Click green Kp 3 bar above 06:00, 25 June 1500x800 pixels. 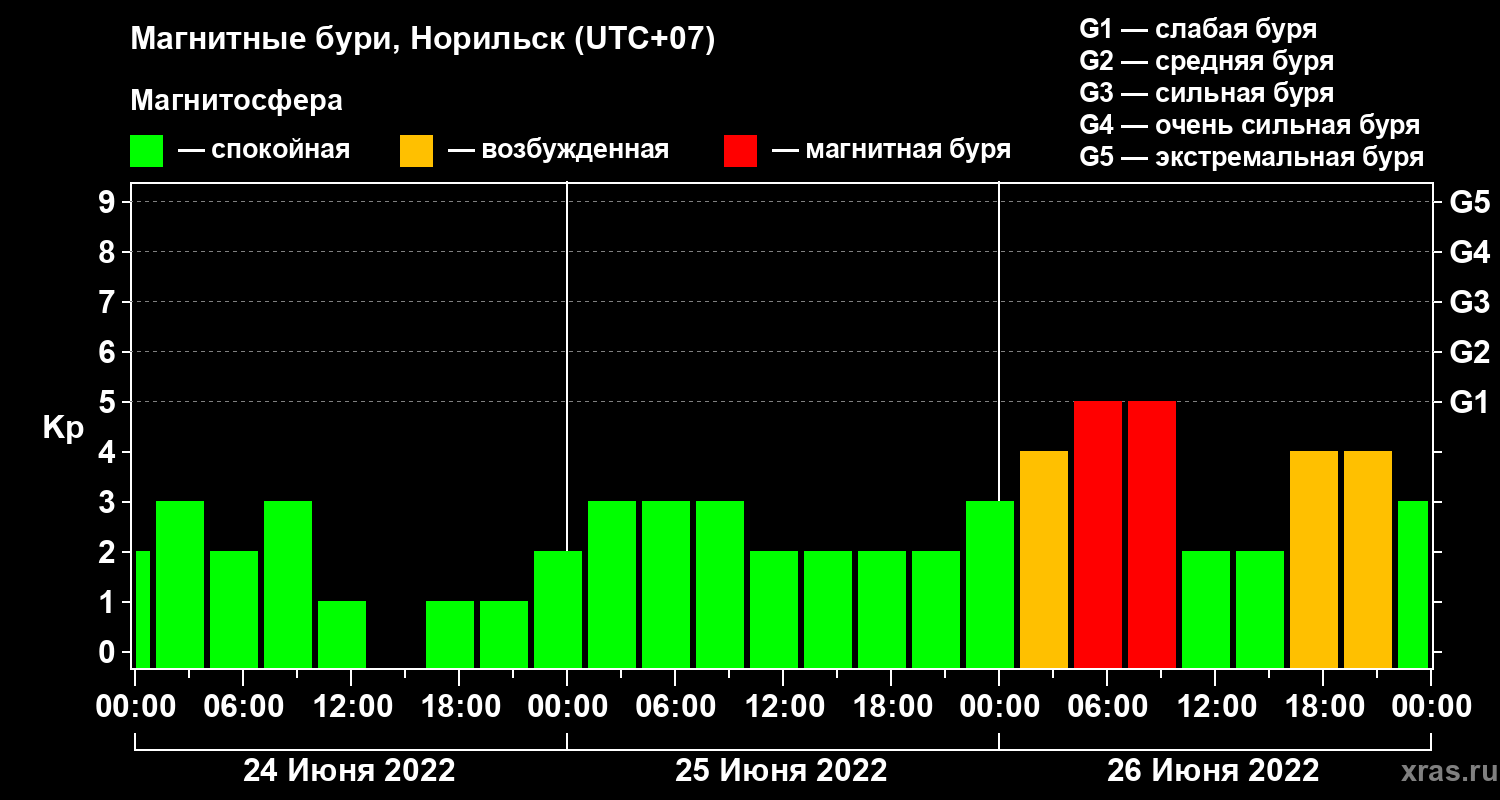coord(666,584)
